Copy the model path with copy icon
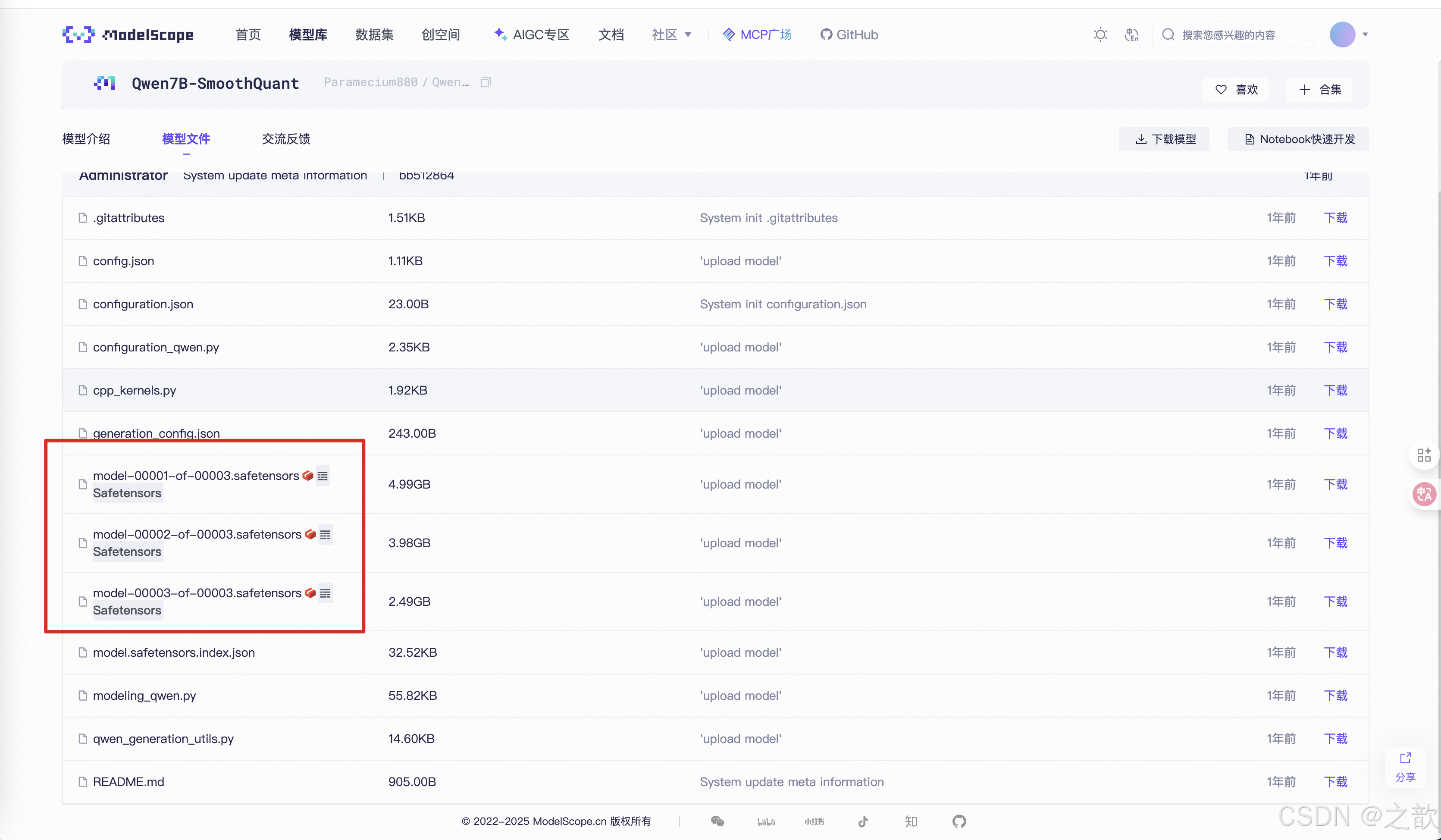 pyautogui.click(x=486, y=82)
